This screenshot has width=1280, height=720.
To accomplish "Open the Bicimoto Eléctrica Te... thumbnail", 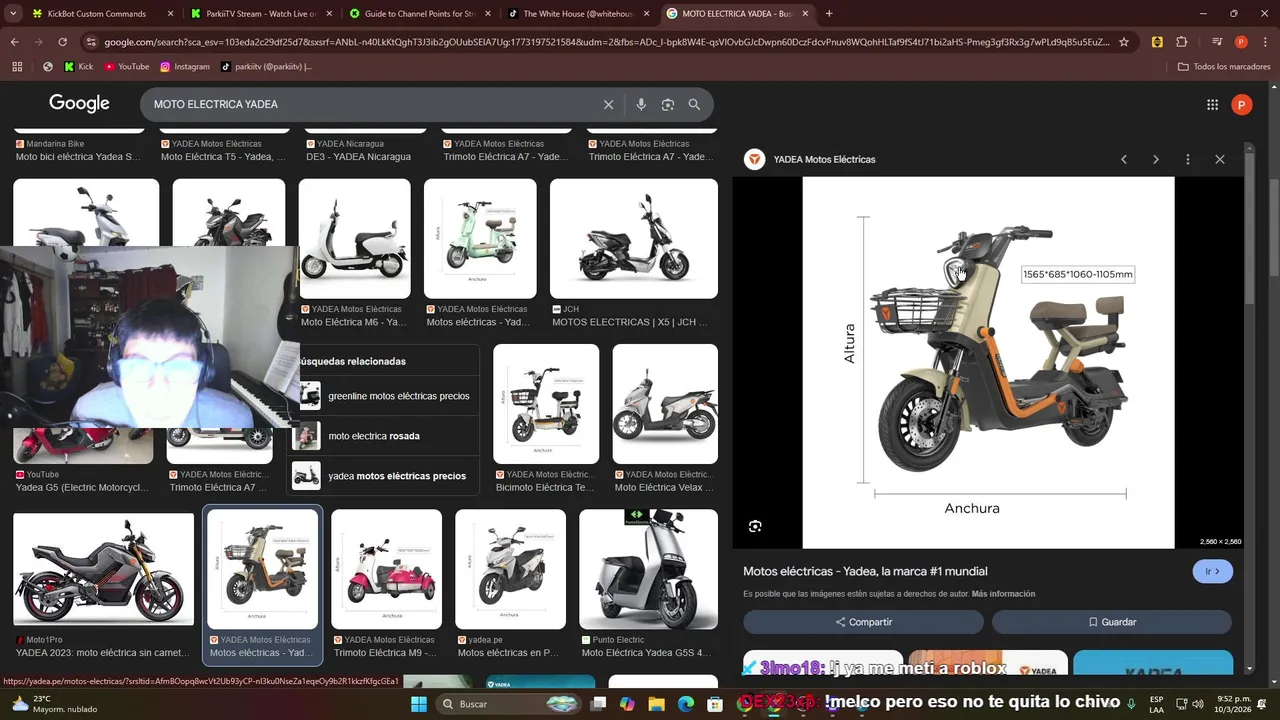I will pyautogui.click(x=546, y=404).
